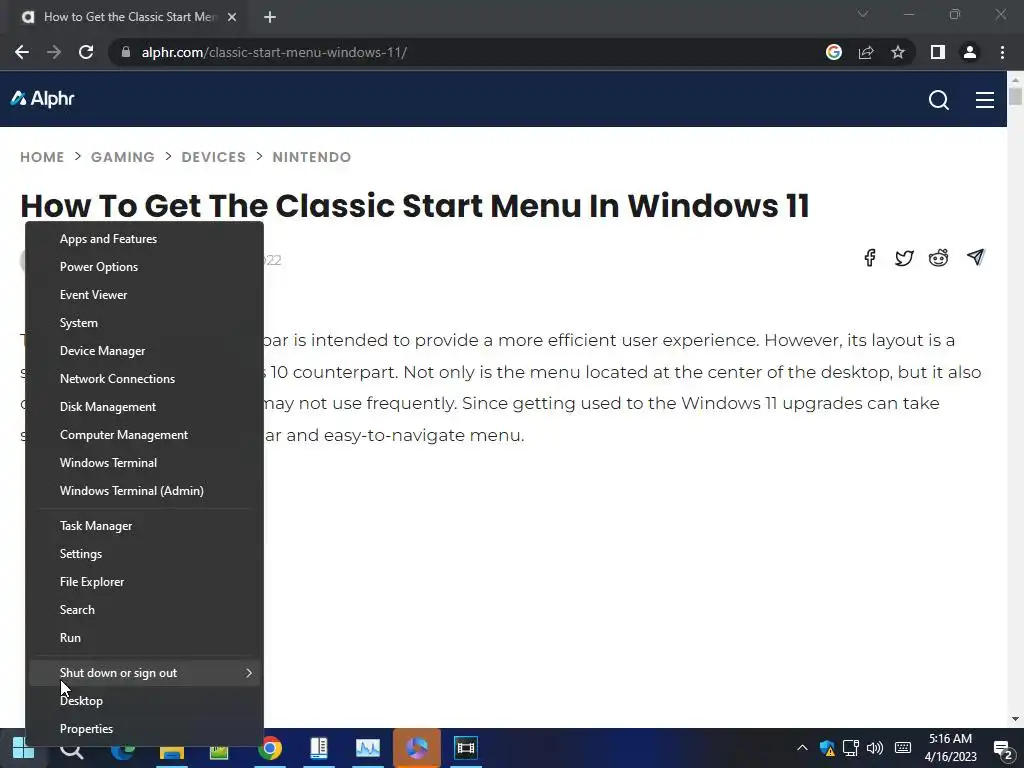The image size is (1024, 768).
Task: Click the address bar URL
Action: tap(274, 52)
